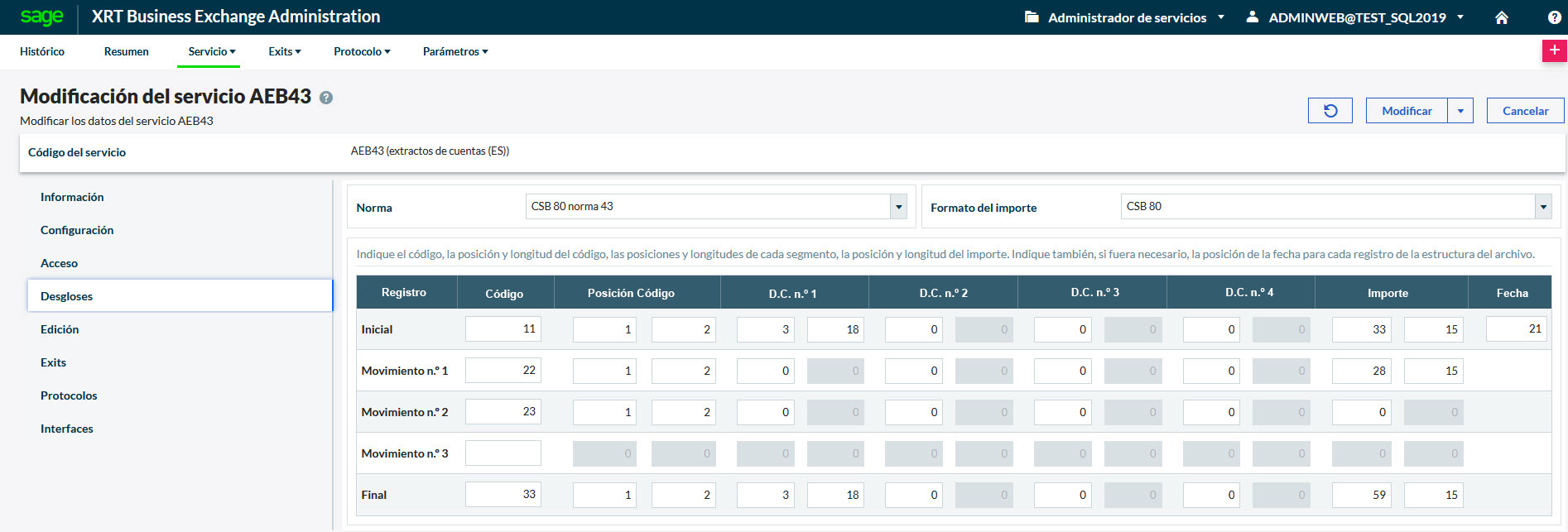Expand the Norma dropdown

(x=898, y=207)
